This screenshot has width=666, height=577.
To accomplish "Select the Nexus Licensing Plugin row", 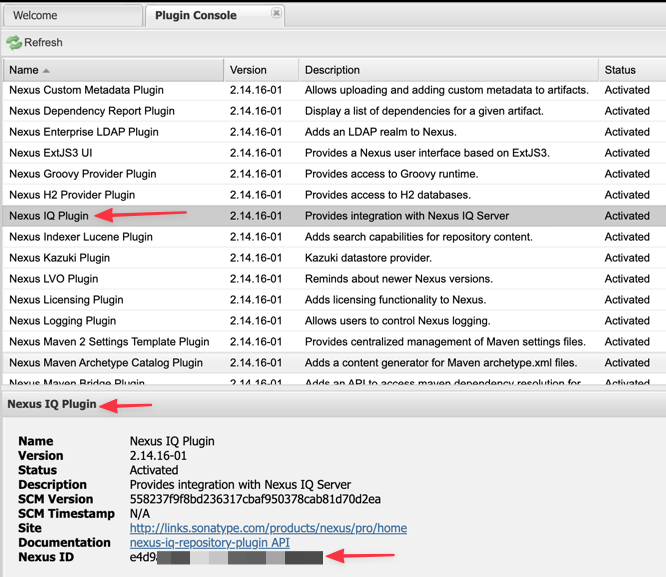I will click(x=66, y=300).
